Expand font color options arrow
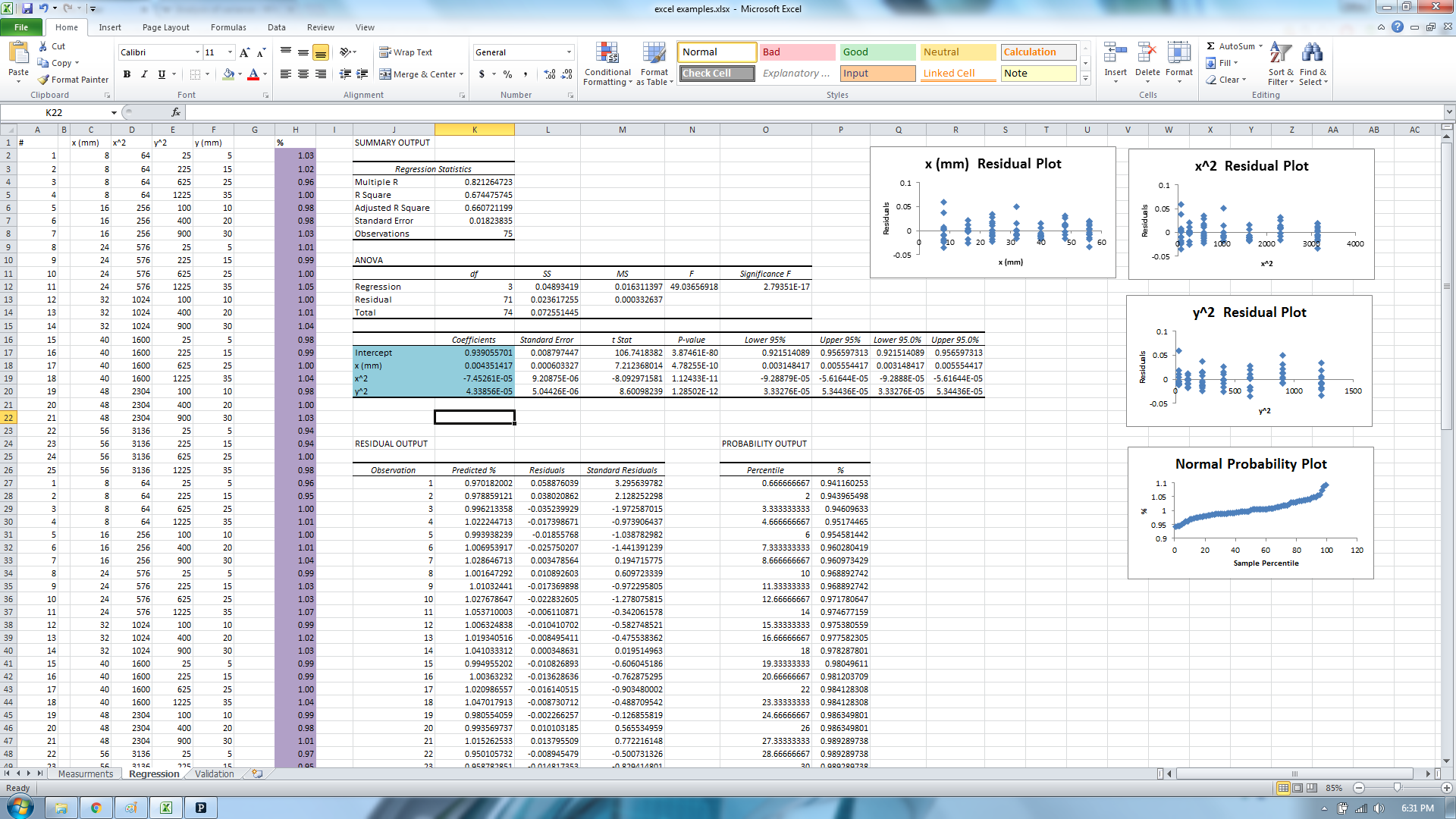Screen dimensions: 1456x819 coord(265,74)
